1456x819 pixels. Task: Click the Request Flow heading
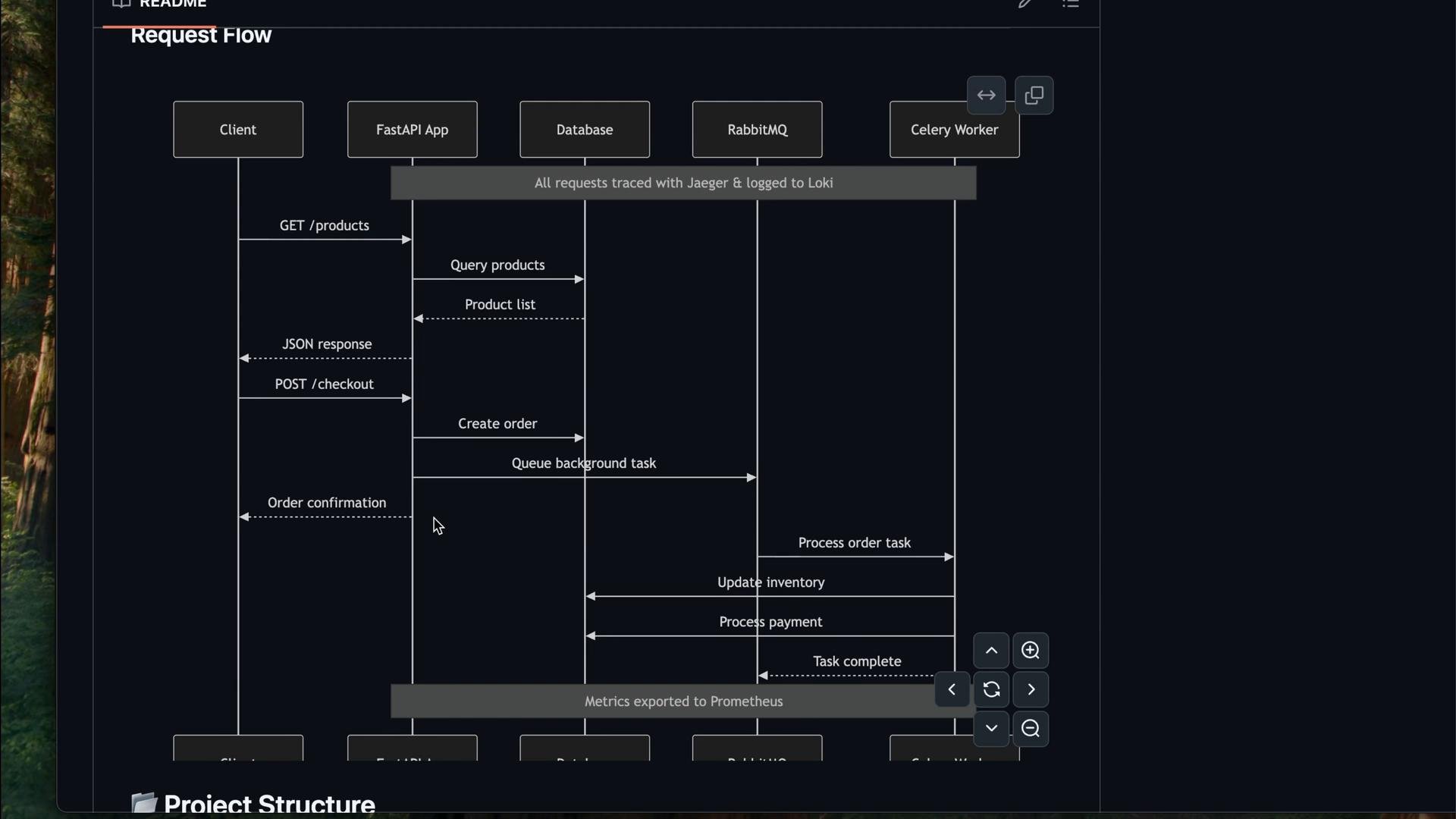point(201,35)
